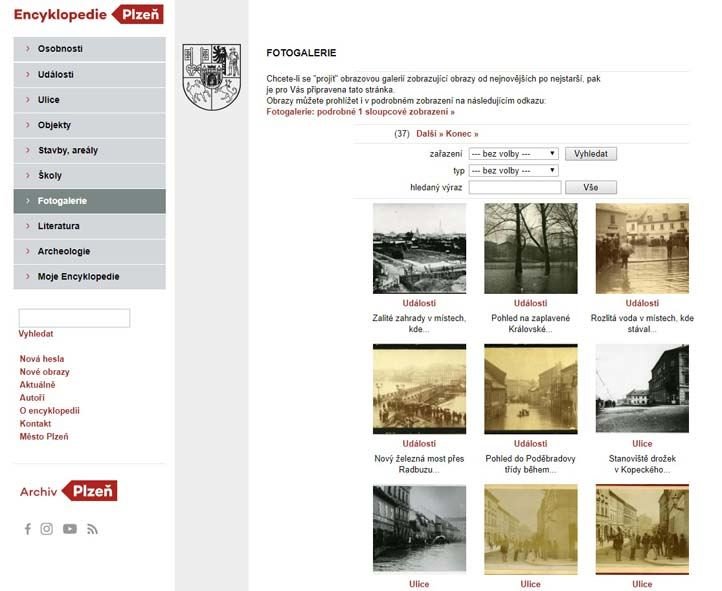Image resolution: width=722 pixels, height=591 pixels.
Task: Open the Město Plzeň link
Action: pyautogui.click(x=44, y=436)
